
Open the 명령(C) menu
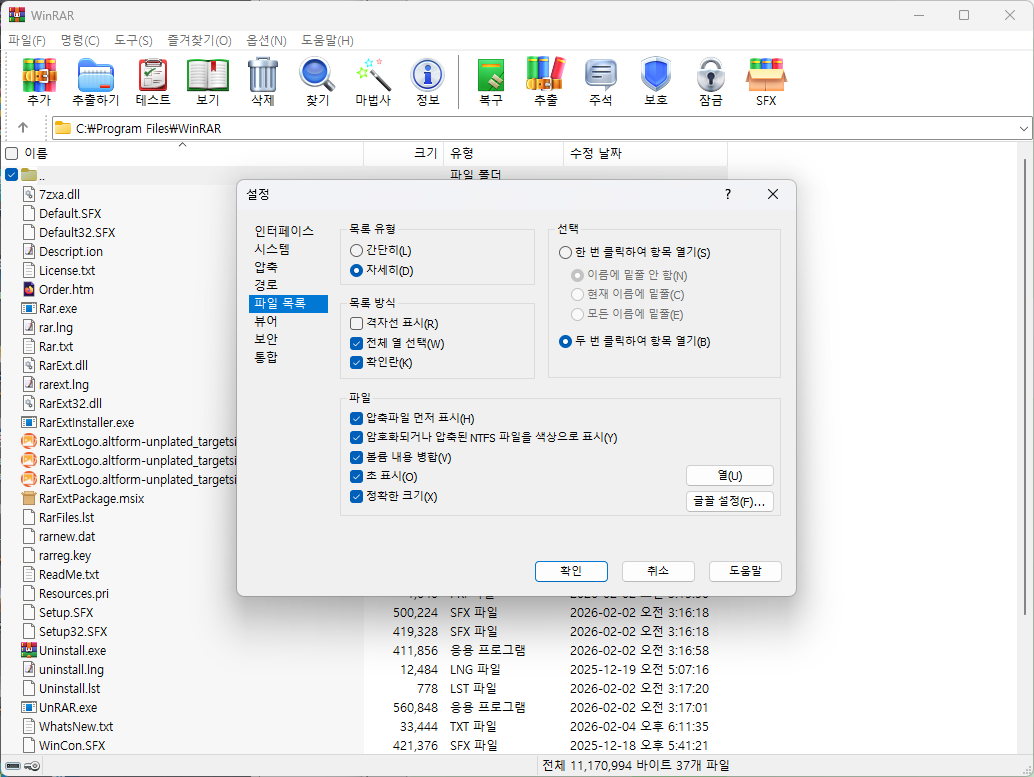click(x=80, y=40)
